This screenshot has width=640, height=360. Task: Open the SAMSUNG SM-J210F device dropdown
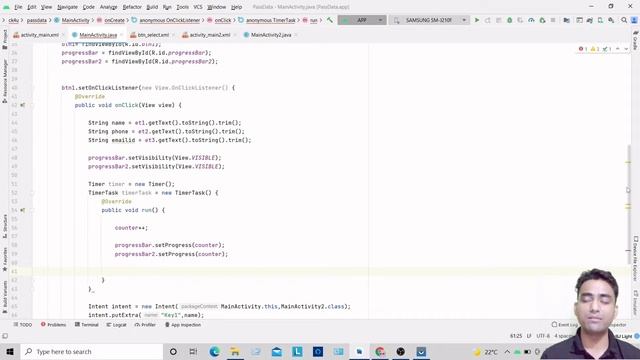pos(429,20)
